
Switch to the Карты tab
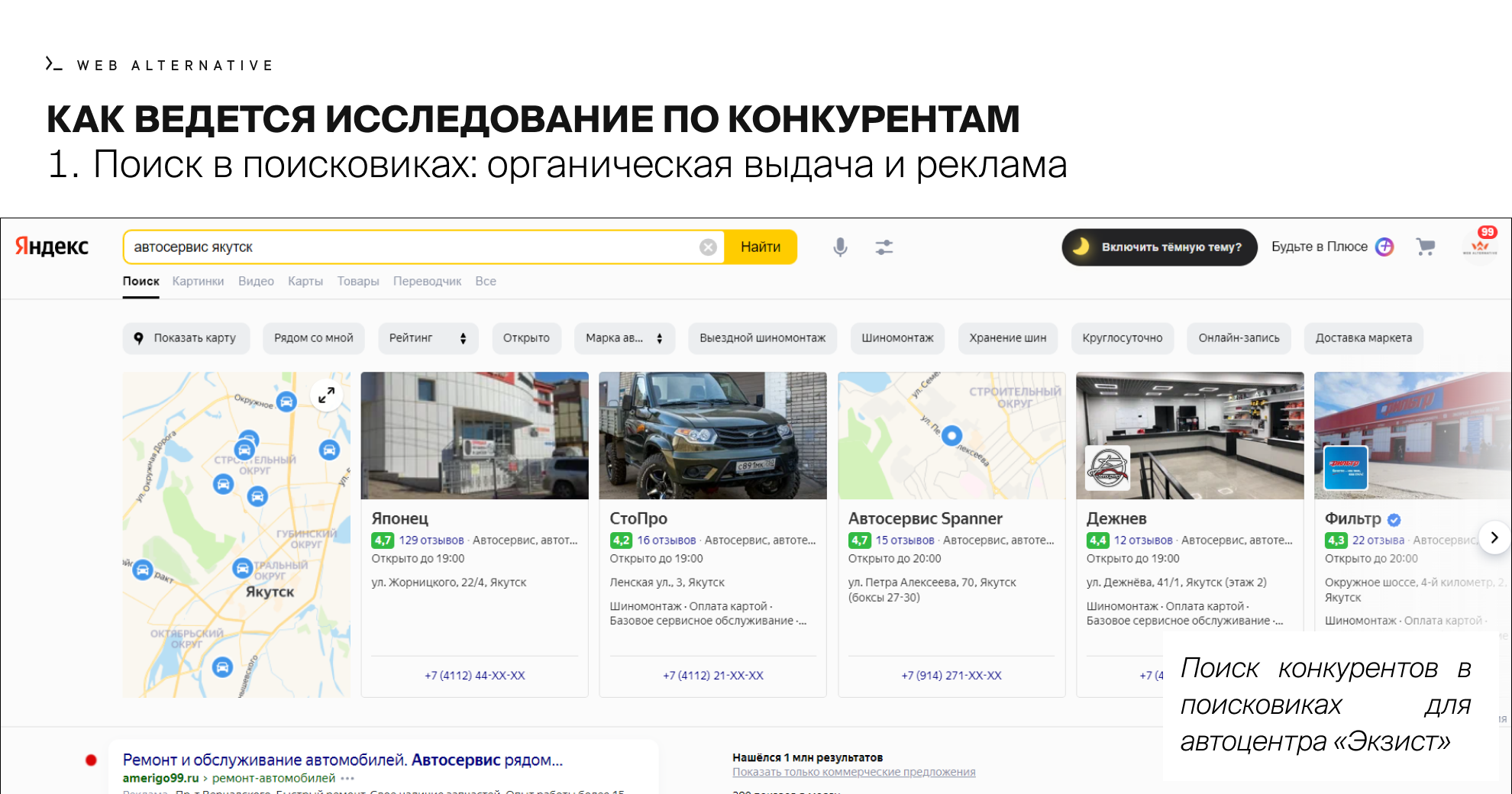(x=305, y=282)
